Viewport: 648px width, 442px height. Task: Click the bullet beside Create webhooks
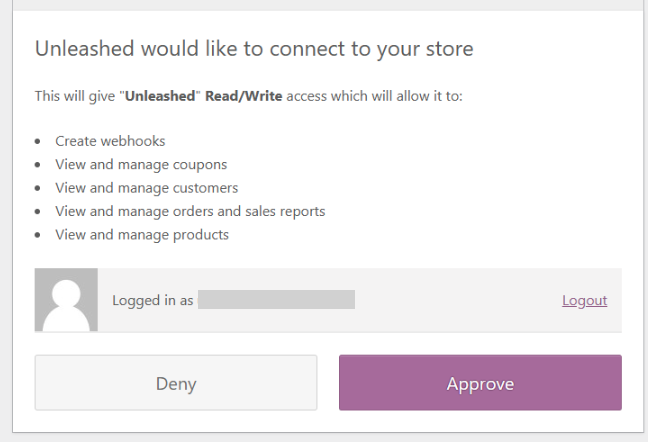[38, 142]
